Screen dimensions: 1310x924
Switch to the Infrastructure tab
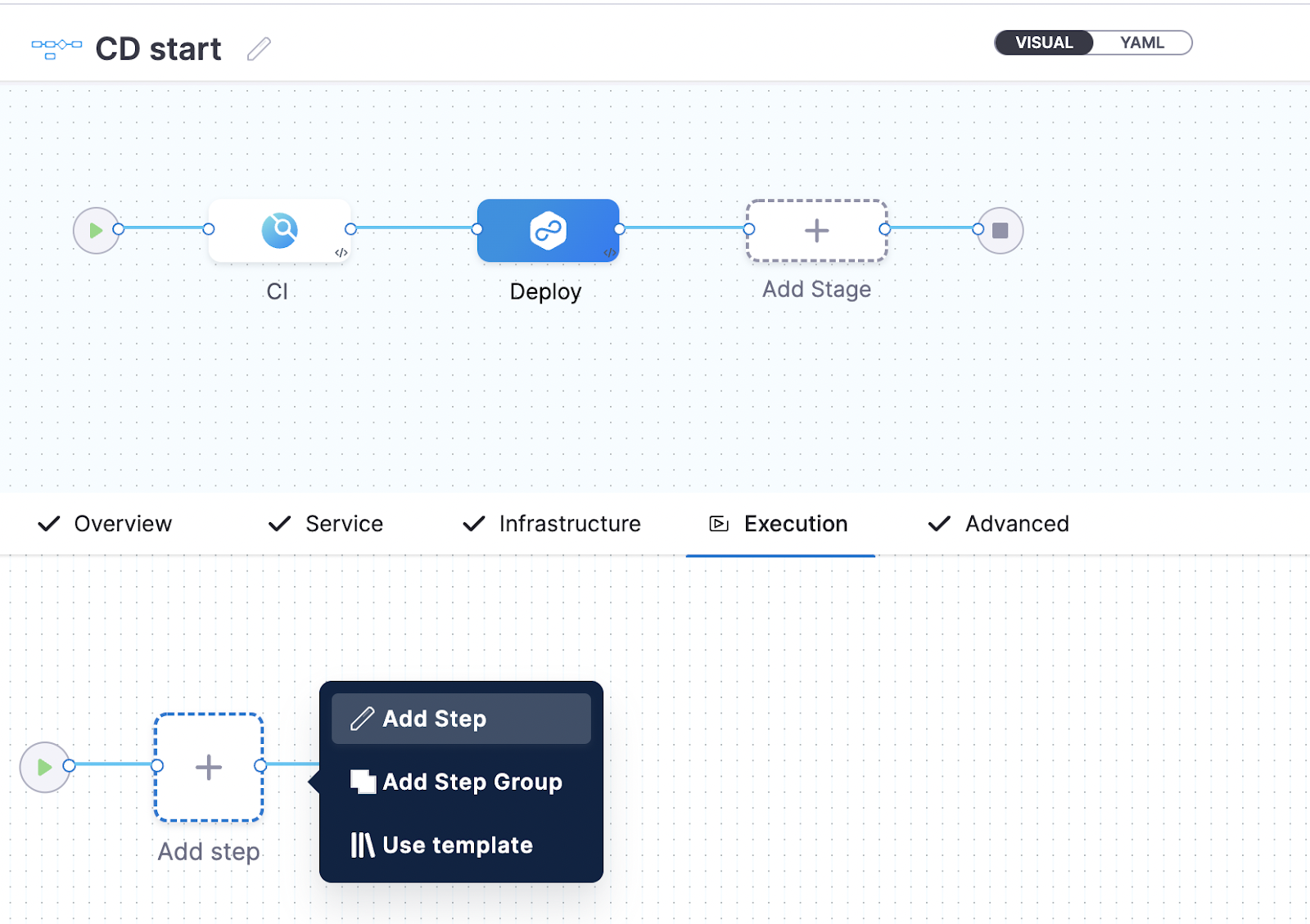tap(569, 524)
